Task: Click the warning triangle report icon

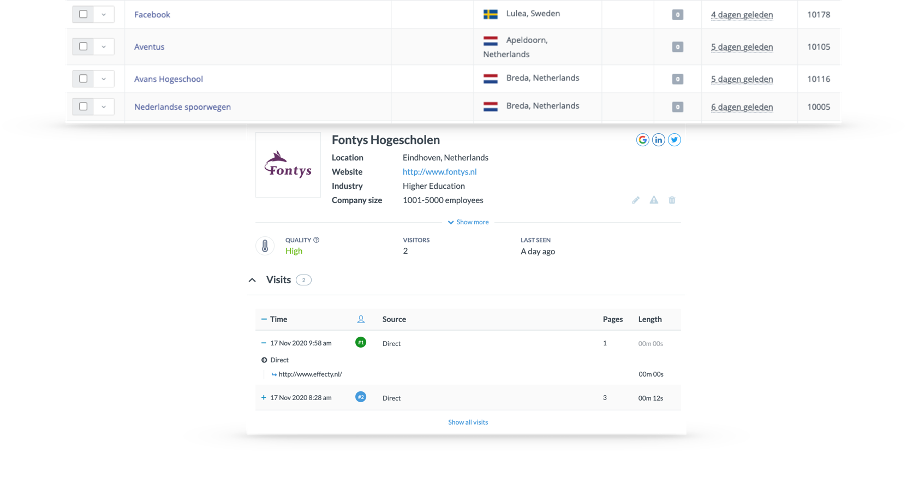Action: (x=654, y=200)
